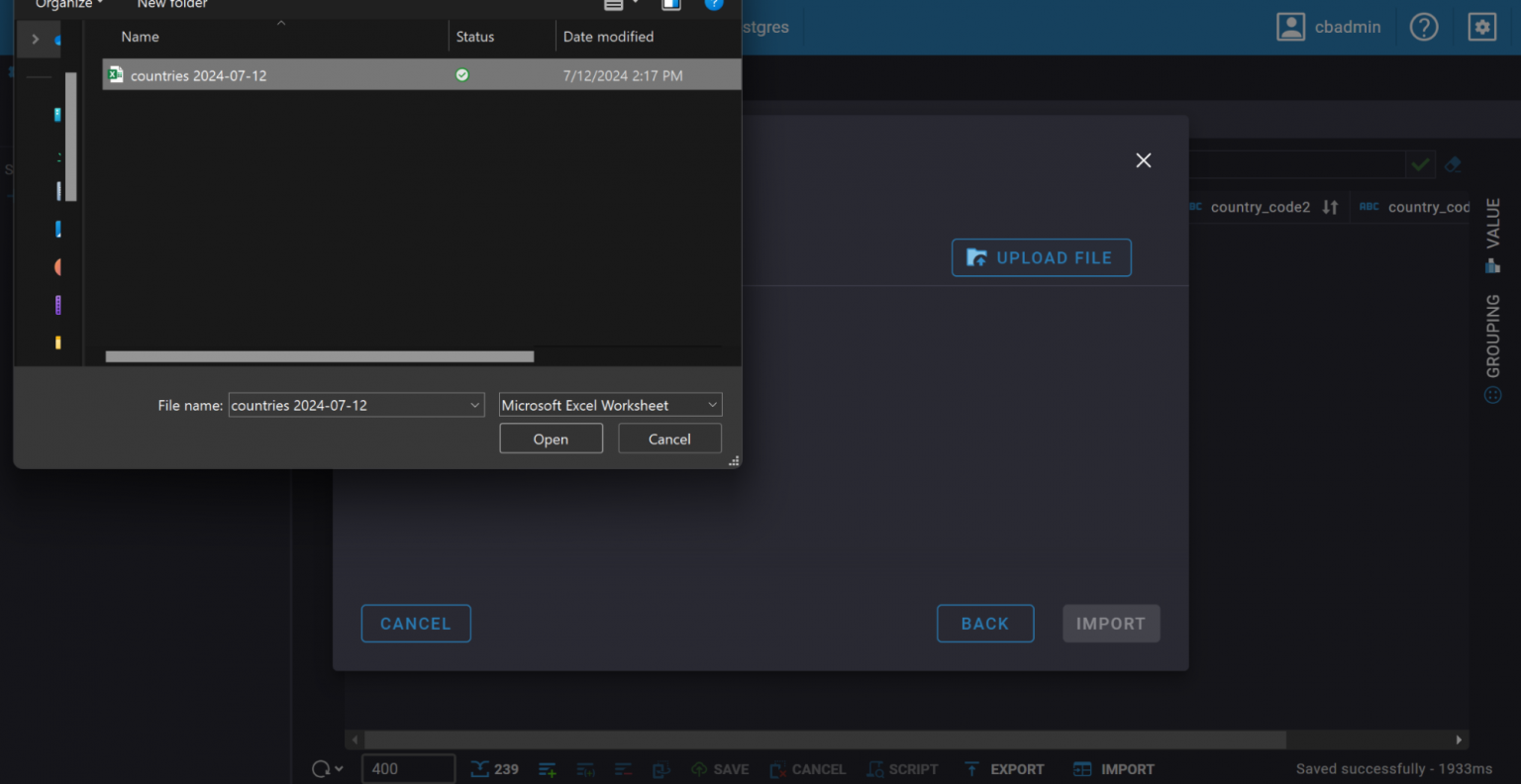This screenshot has height=784, width=1521.
Task: Apply filter with the green checkmark icon
Action: [1421, 165]
